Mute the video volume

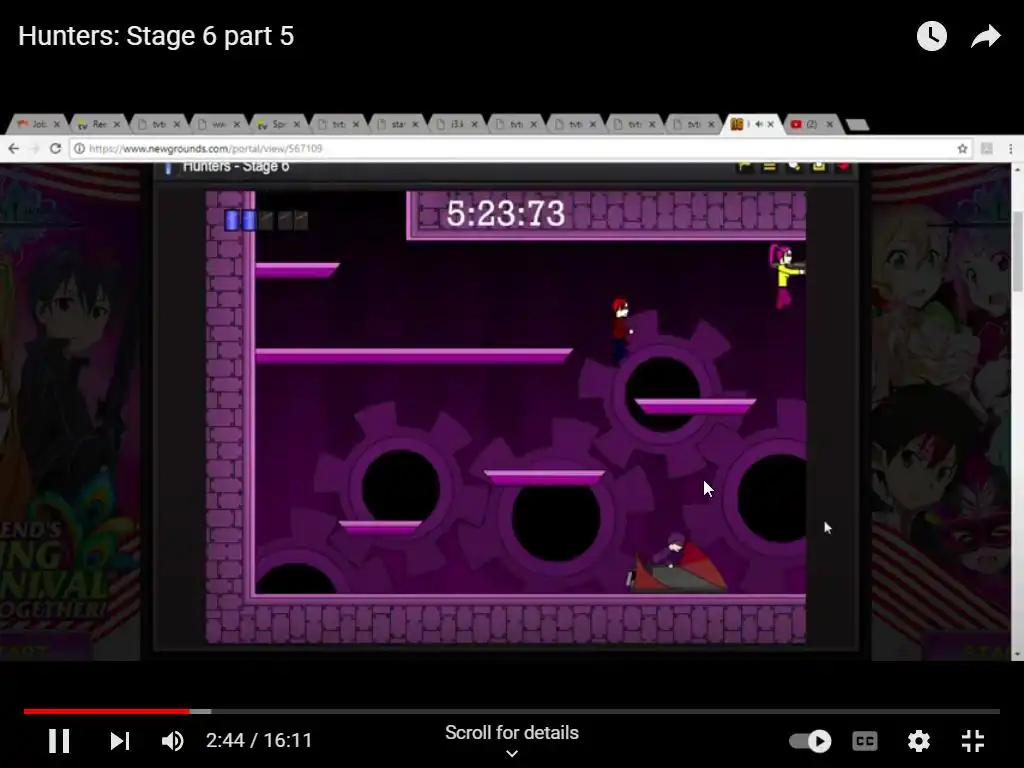[172, 741]
